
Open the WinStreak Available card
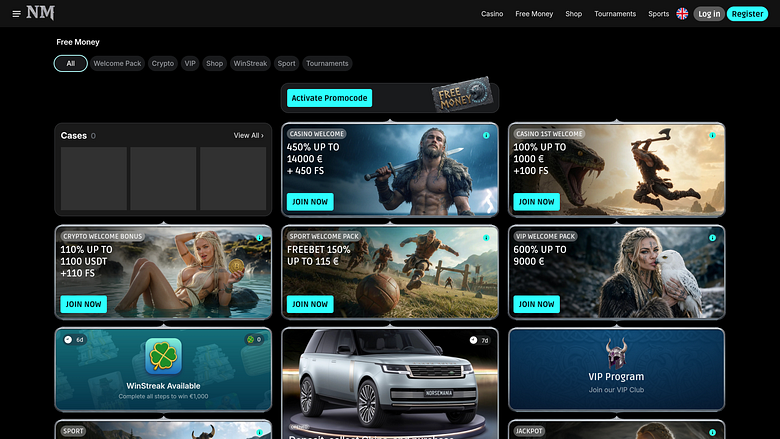pyautogui.click(x=163, y=369)
